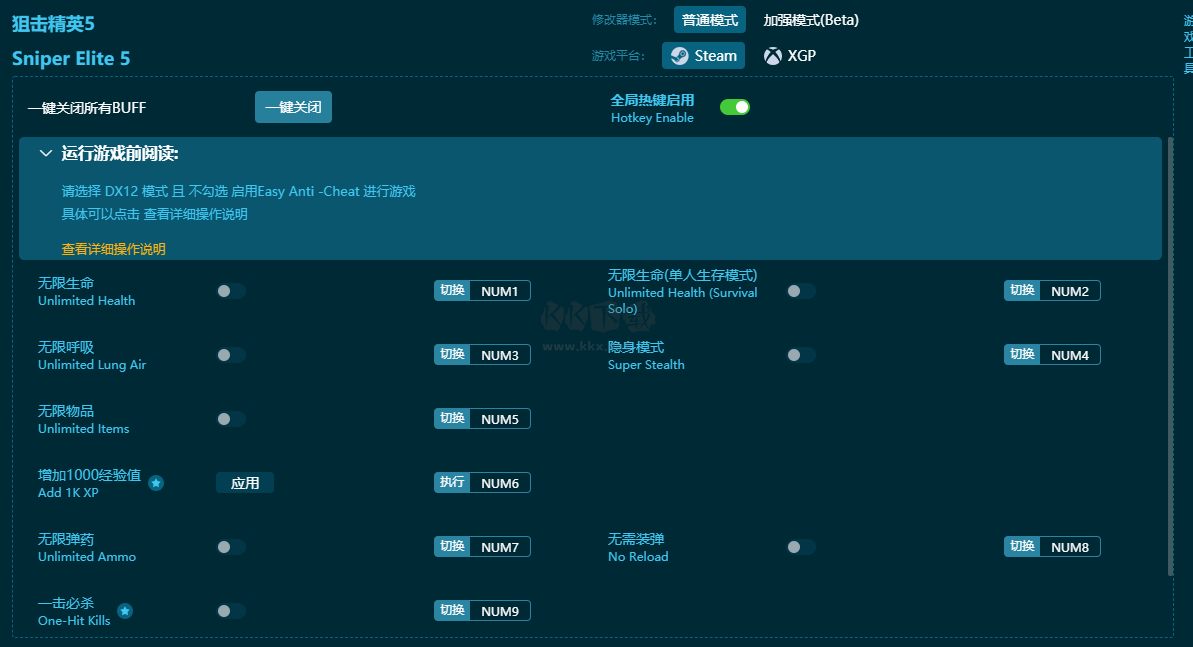Click the NUM4 hotkey for Super Stealth
The width and height of the screenshot is (1193, 647).
point(1052,355)
